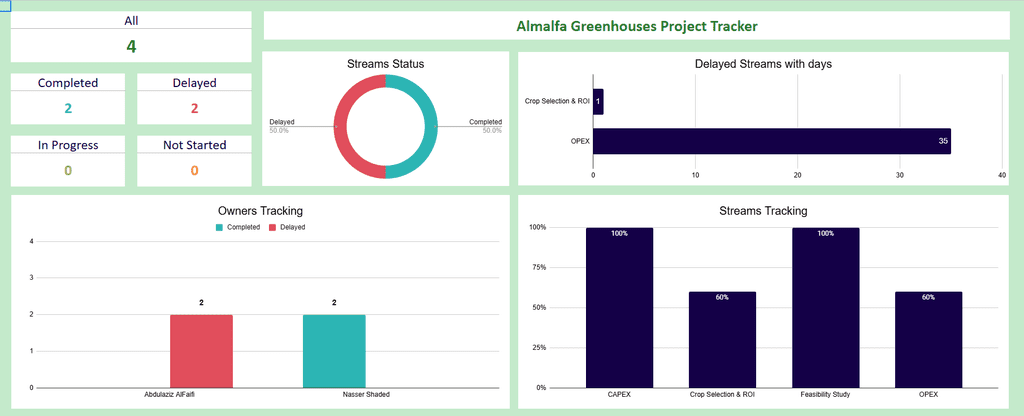The width and height of the screenshot is (1024, 416).
Task: Click the 'Delayed Streams with days' title
Action: [763, 64]
